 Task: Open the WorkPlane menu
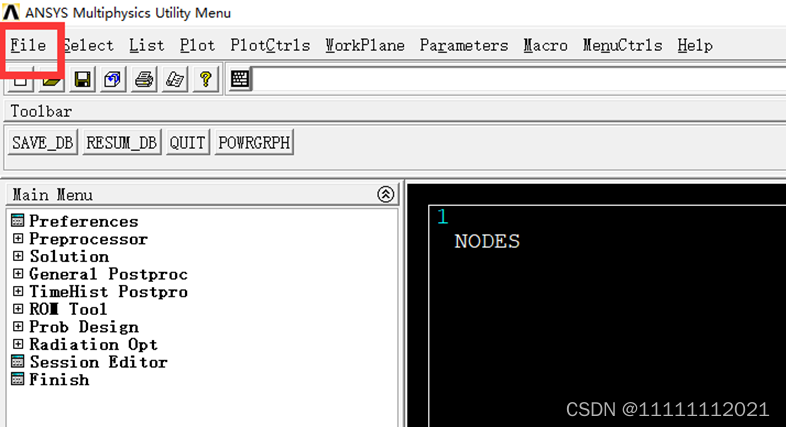tap(364, 46)
